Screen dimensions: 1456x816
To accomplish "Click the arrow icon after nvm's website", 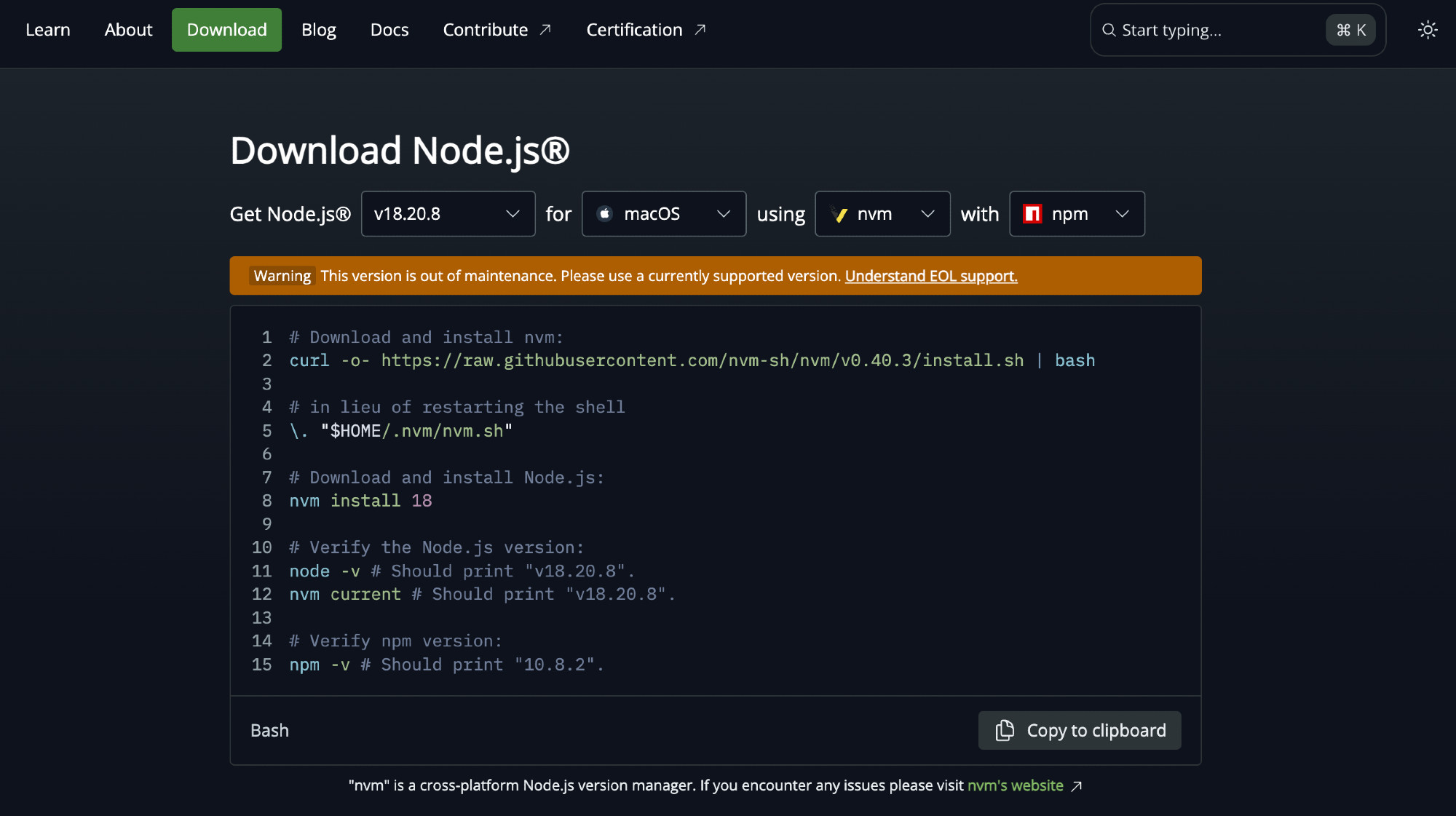I will 1077,786.
